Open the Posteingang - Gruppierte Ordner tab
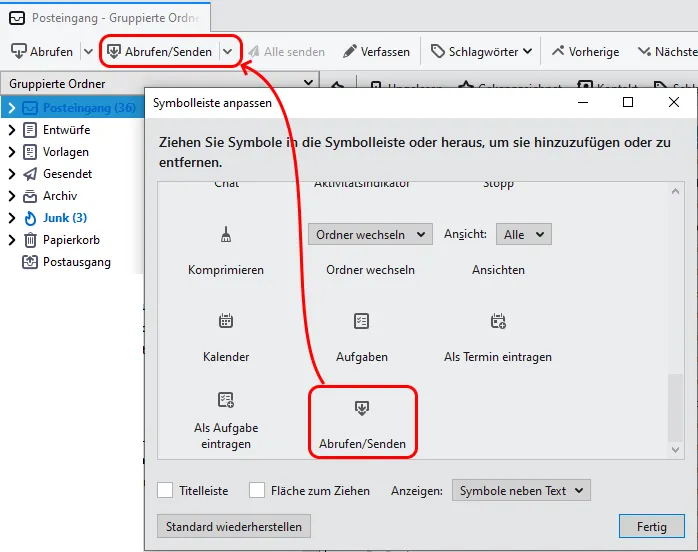 click(x=106, y=18)
